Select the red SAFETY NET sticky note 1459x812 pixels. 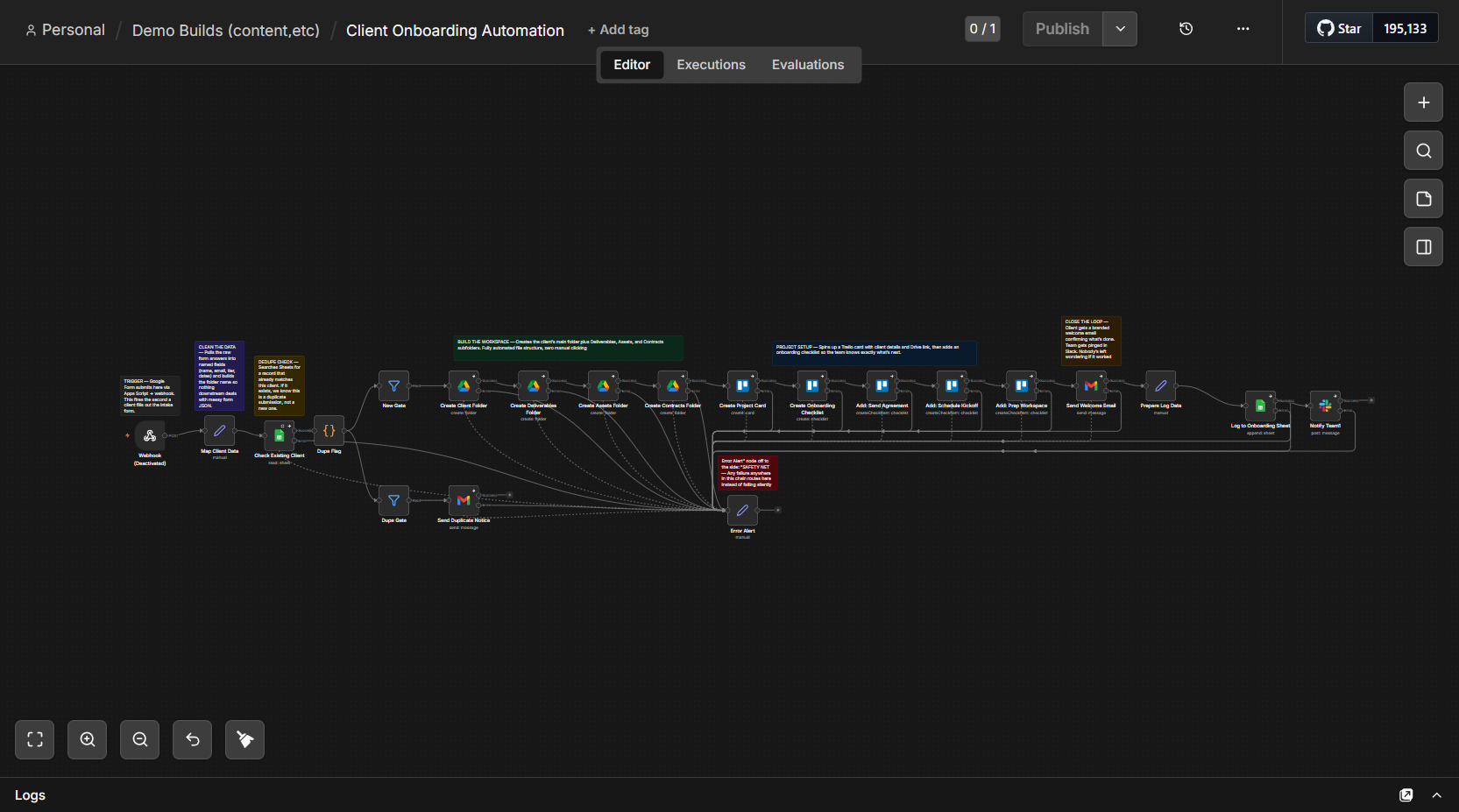click(747, 473)
